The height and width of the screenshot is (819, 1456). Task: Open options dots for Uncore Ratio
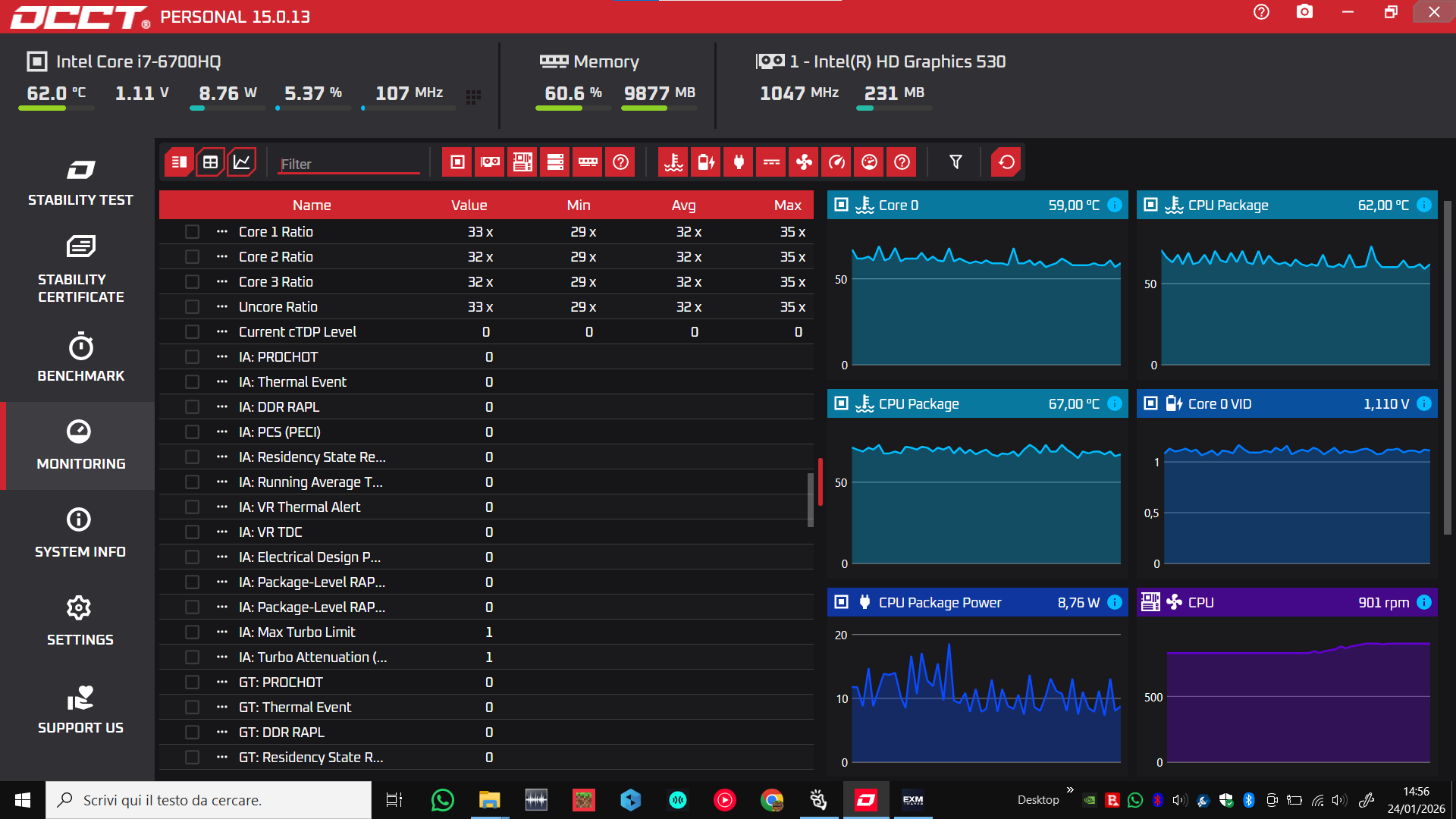tap(221, 307)
